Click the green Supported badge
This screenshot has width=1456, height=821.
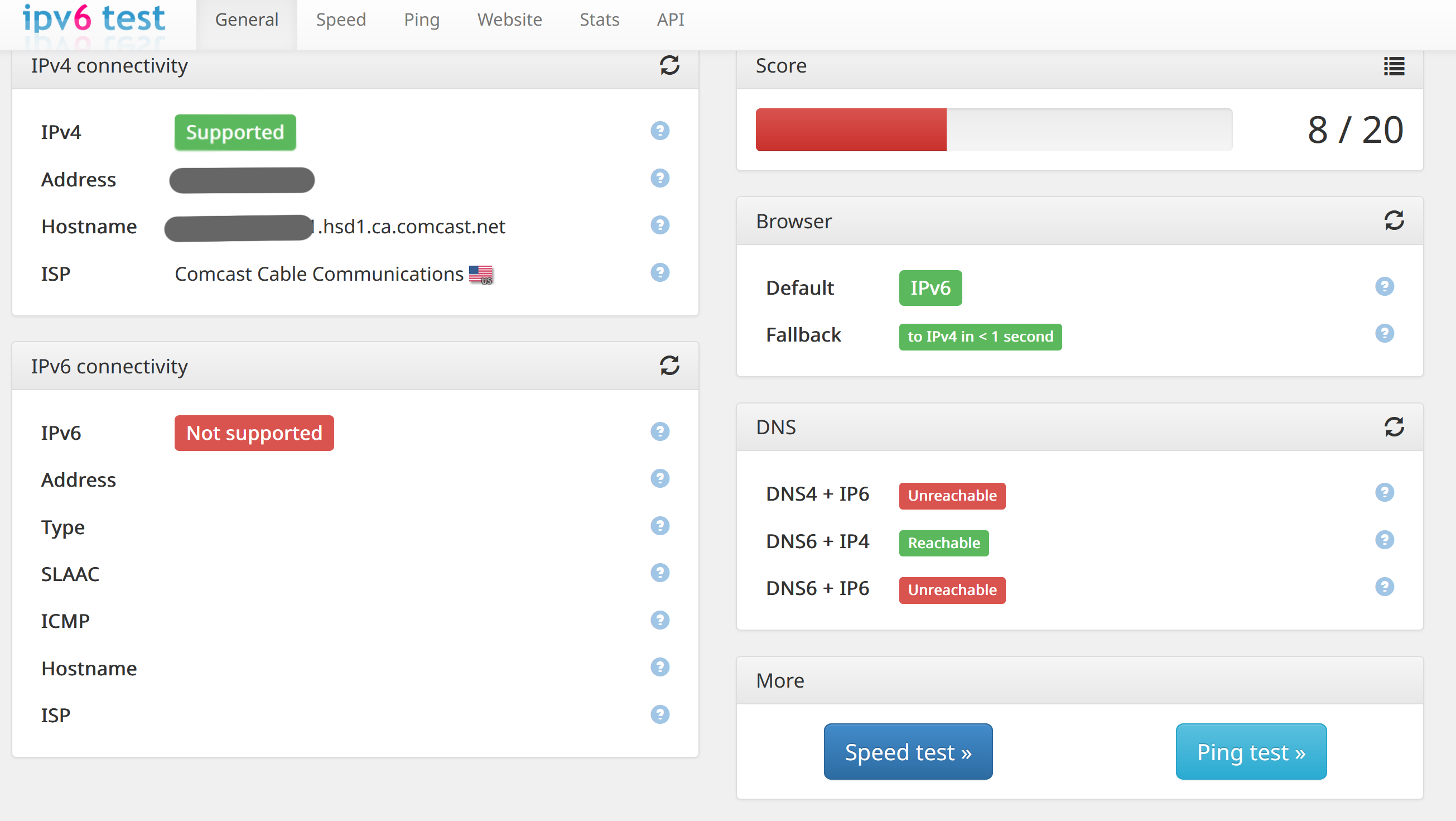(x=235, y=132)
